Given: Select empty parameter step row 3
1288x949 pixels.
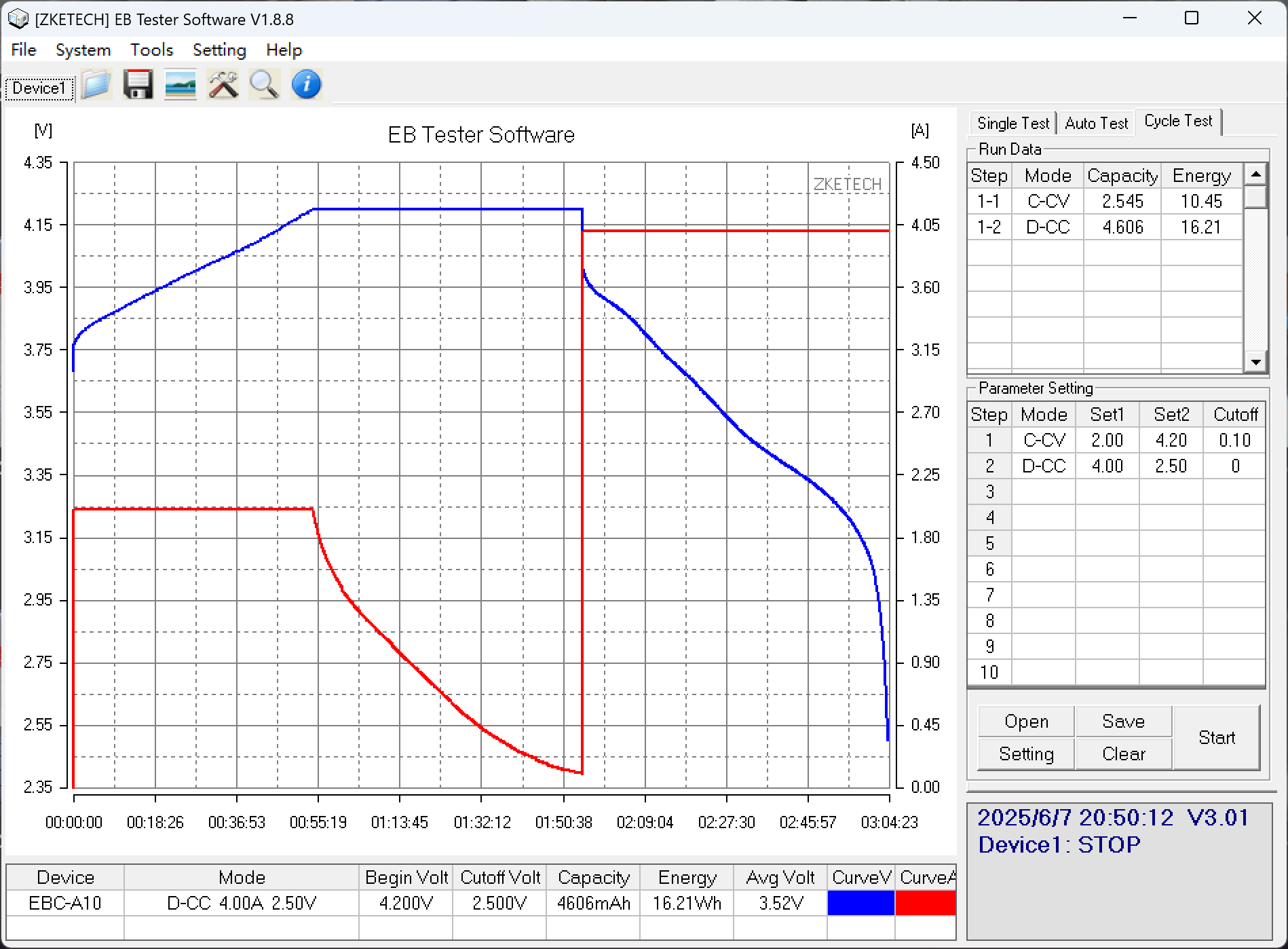Looking at the screenshot, I should coord(1116,492).
